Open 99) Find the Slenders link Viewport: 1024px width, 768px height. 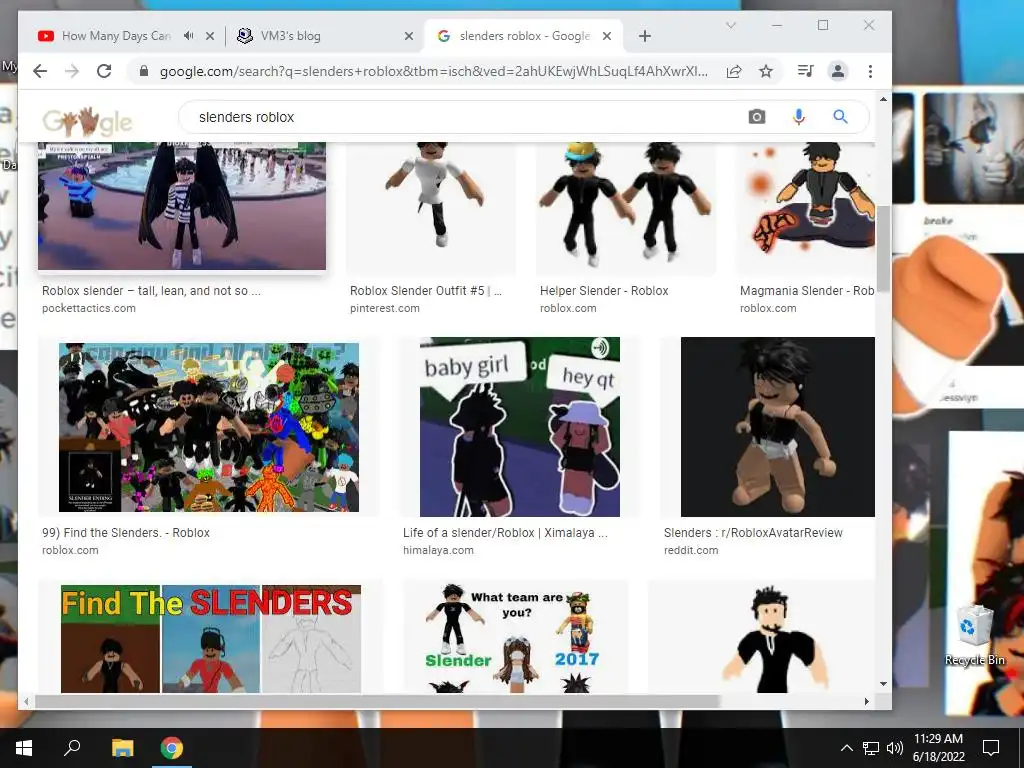click(x=126, y=532)
